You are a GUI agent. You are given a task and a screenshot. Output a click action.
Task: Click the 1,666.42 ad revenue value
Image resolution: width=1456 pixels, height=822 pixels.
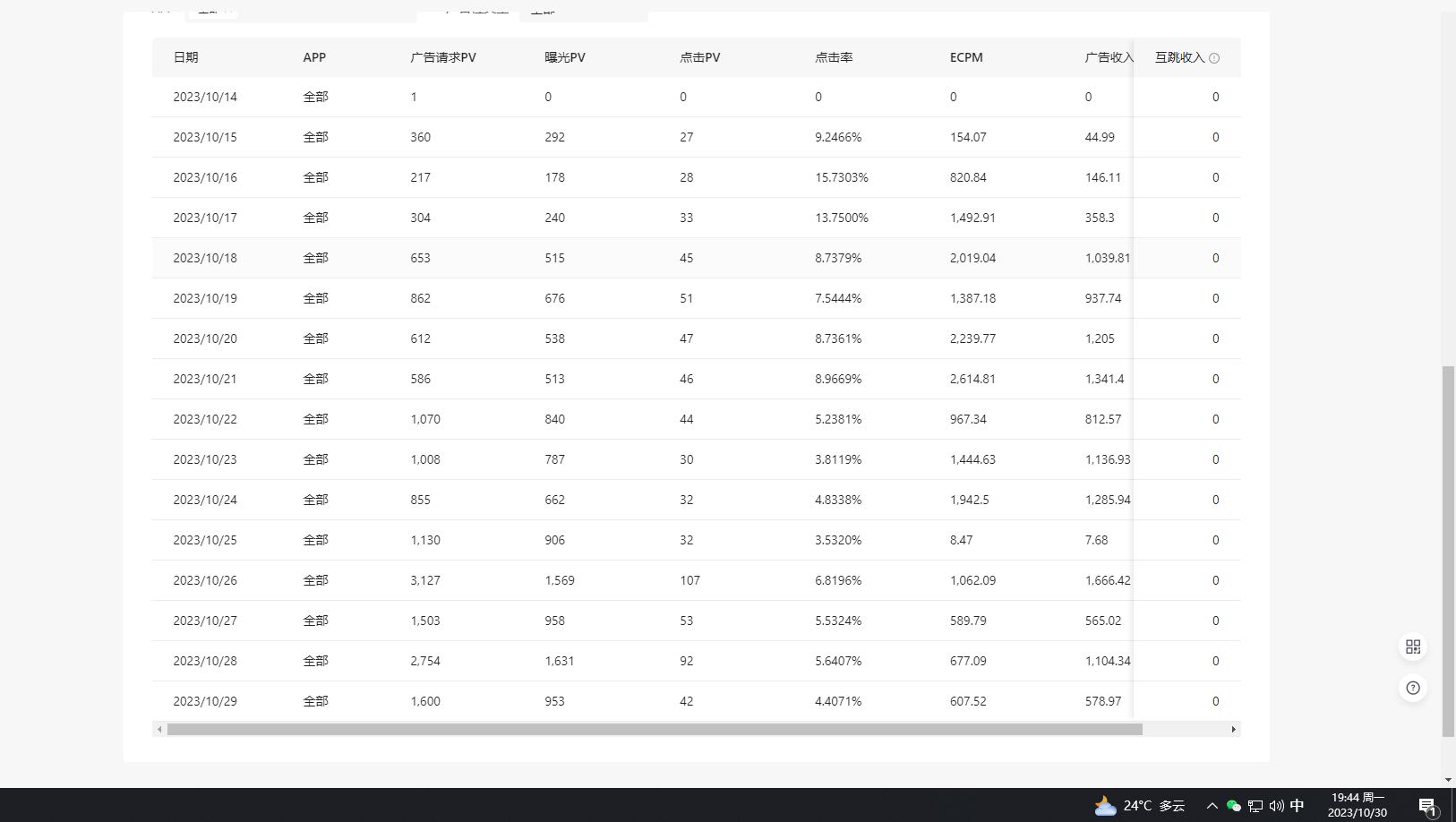1108,580
